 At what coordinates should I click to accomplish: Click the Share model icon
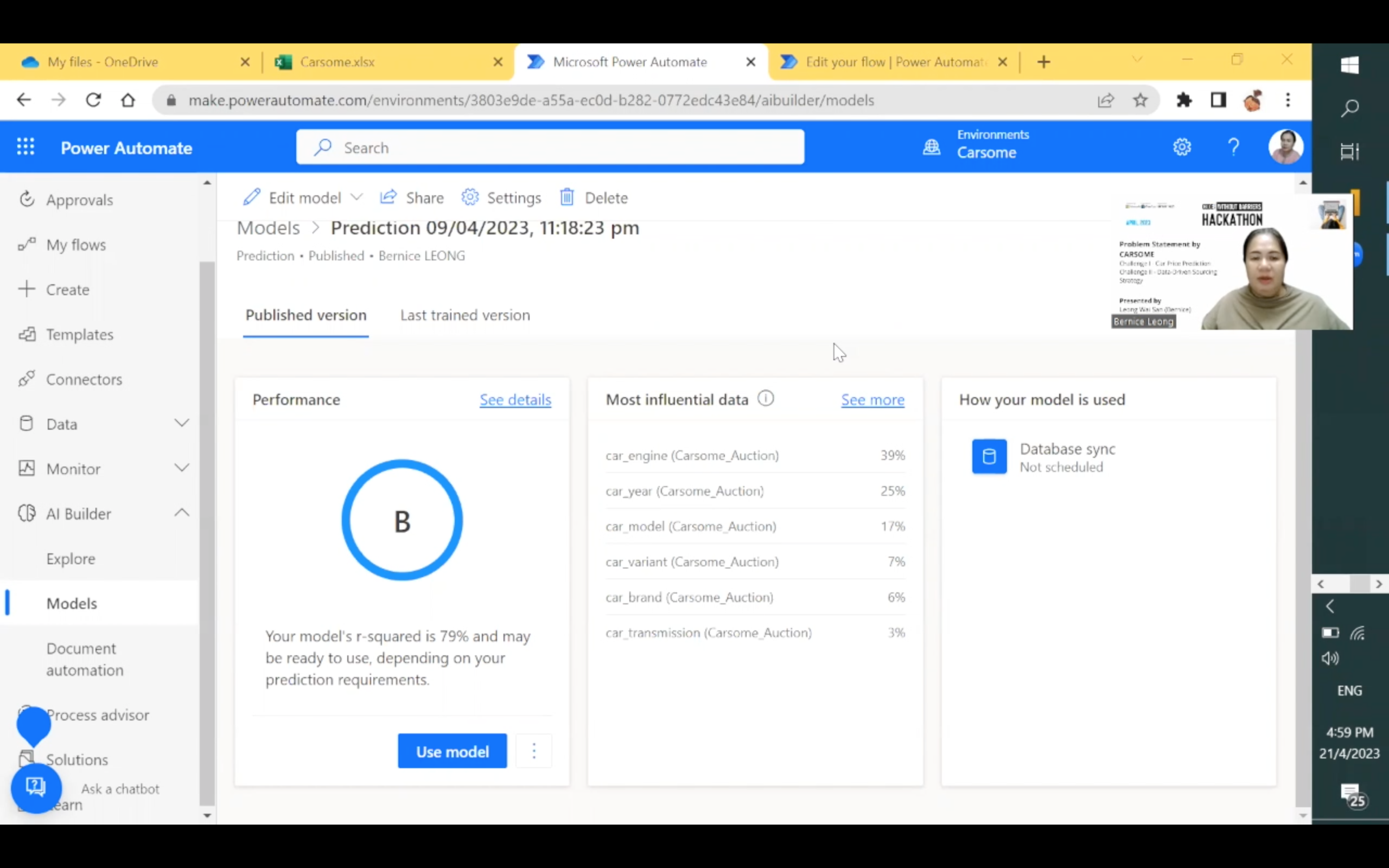coord(388,197)
